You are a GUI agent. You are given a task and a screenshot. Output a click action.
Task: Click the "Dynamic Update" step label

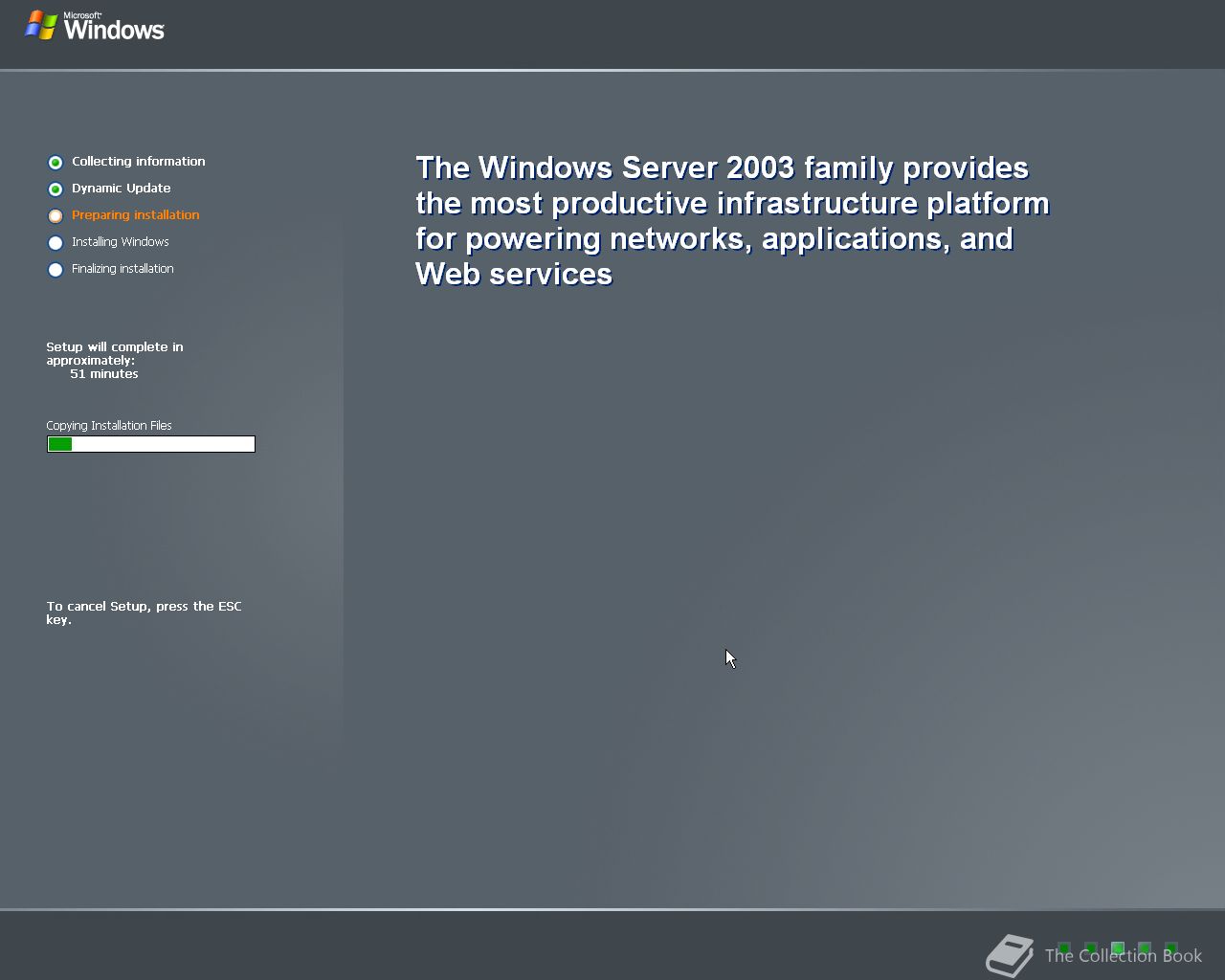[122, 189]
